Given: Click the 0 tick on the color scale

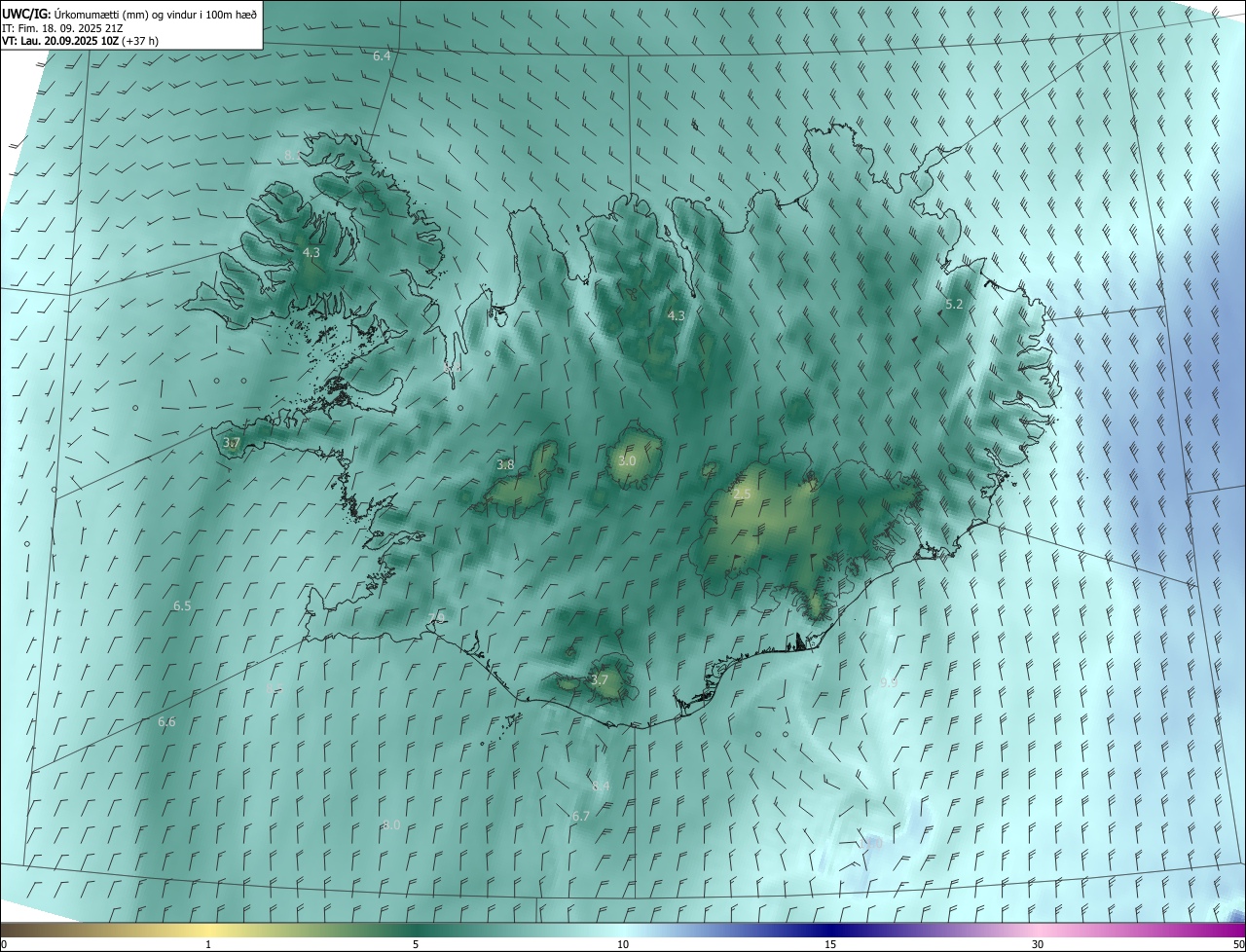Looking at the screenshot, I should [x=4, y=944].
